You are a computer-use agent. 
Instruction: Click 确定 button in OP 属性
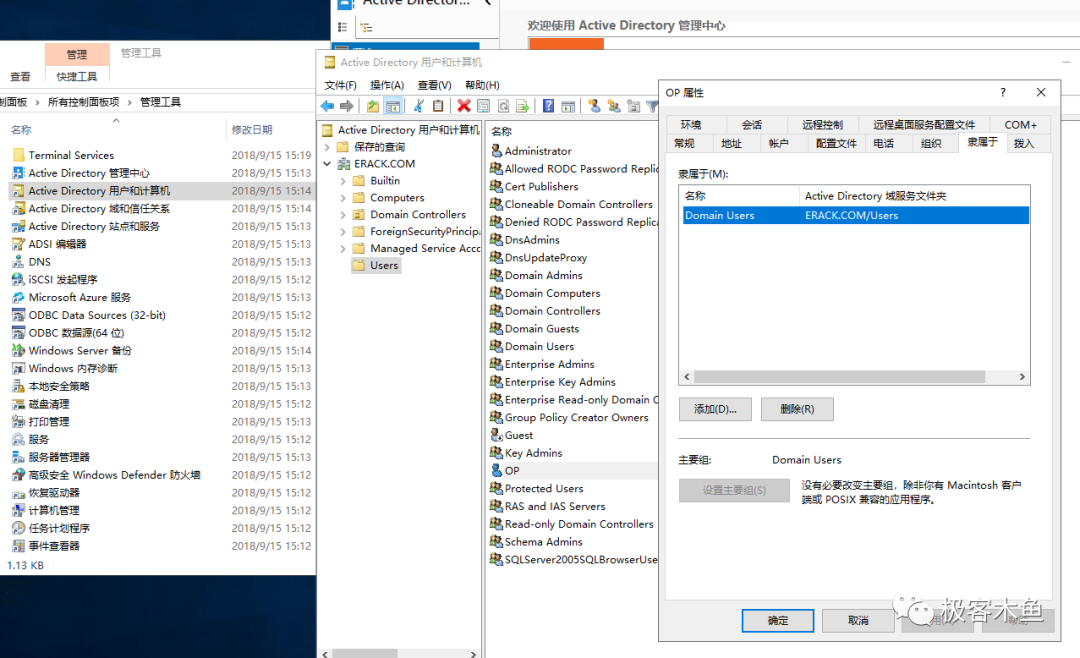[x=778, y=621]
